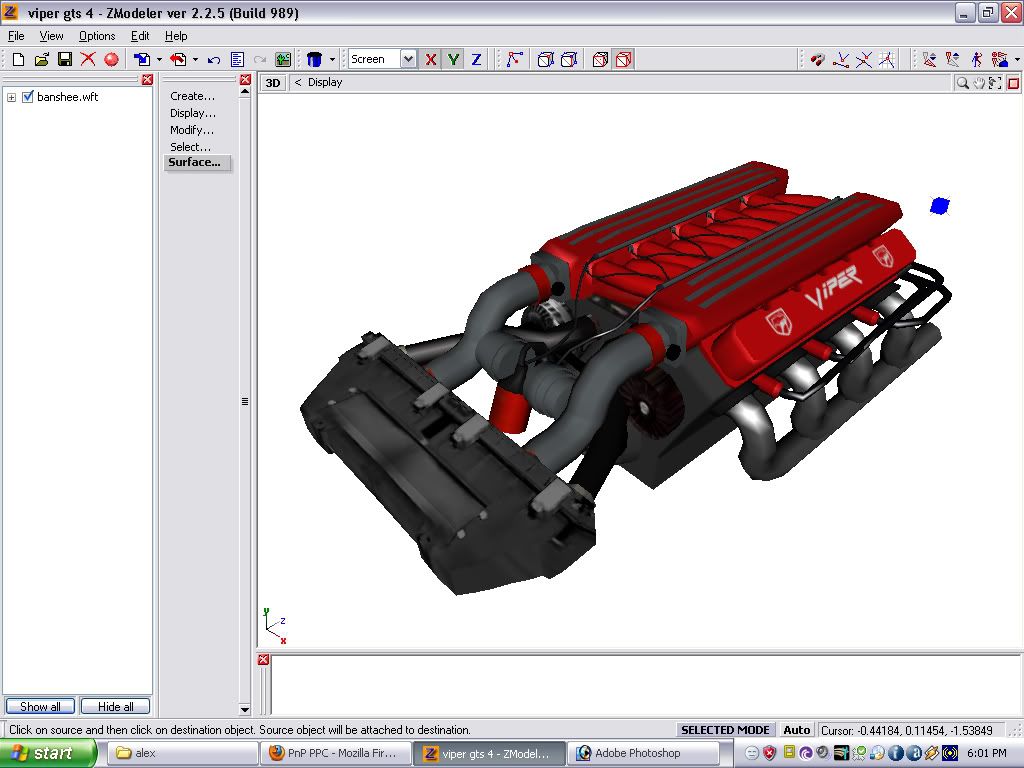
Task: Uncheck the banshee.wft visibility checkbox
Action: point(28,97)
